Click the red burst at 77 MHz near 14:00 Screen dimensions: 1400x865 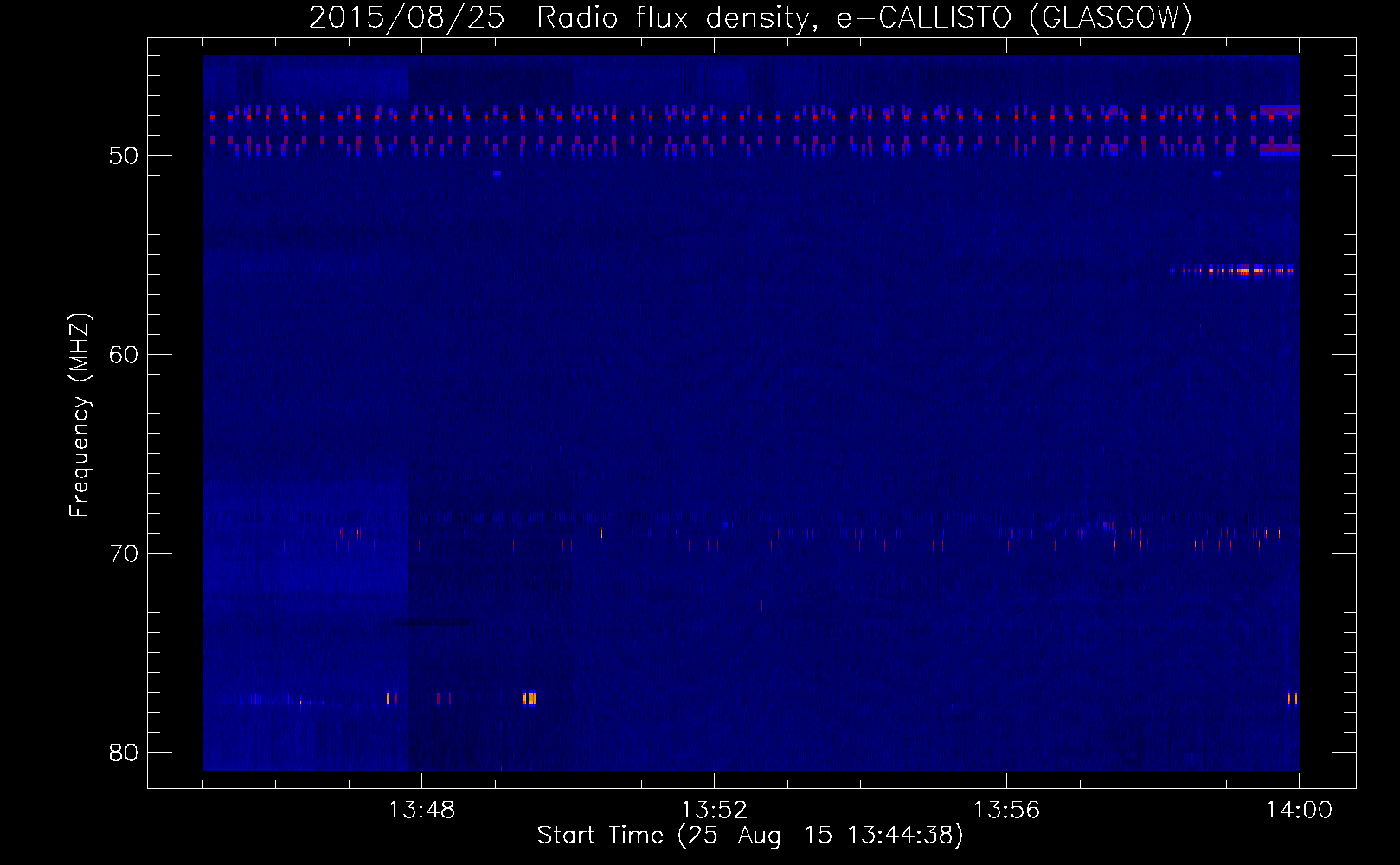1293,698
